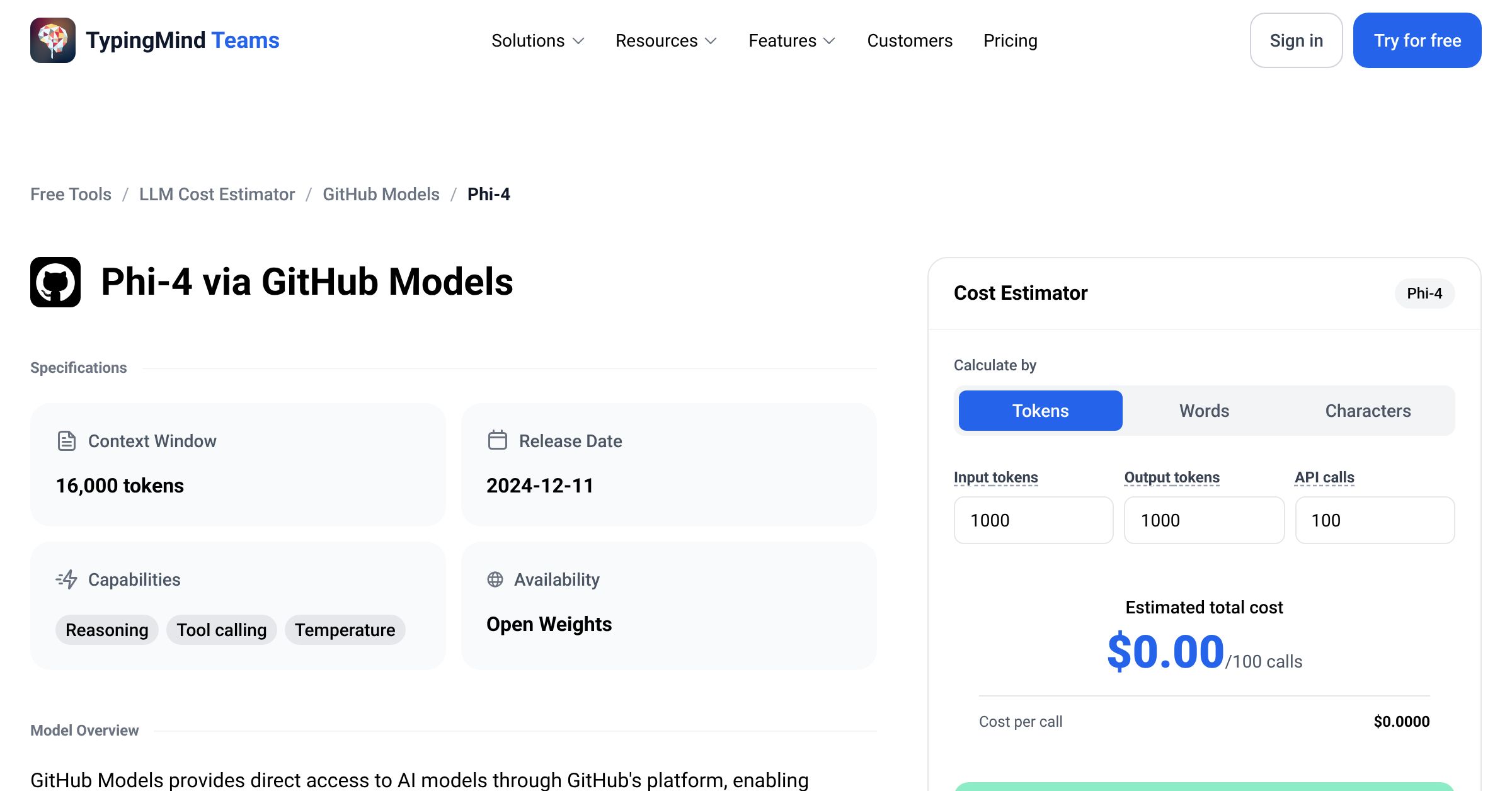Click the Phi-4 via GitHub Models heading
The image size is (1512, 791).
[x=307, y=282]
